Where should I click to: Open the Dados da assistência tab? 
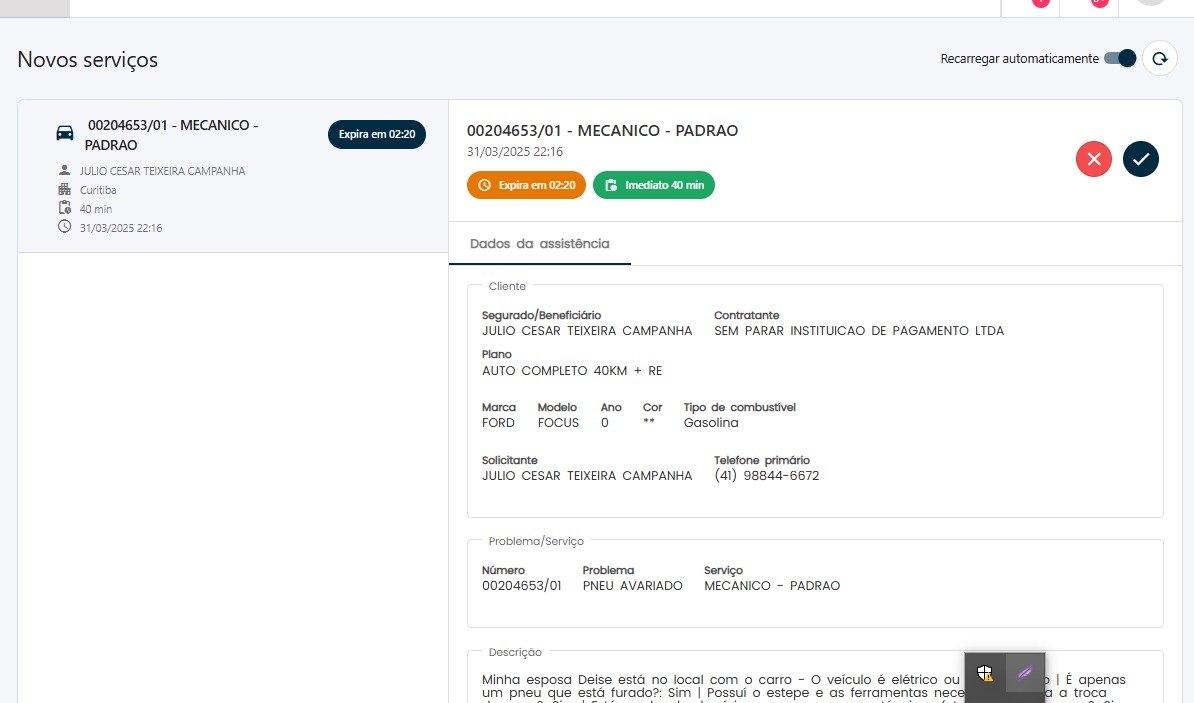coord(539,244)
